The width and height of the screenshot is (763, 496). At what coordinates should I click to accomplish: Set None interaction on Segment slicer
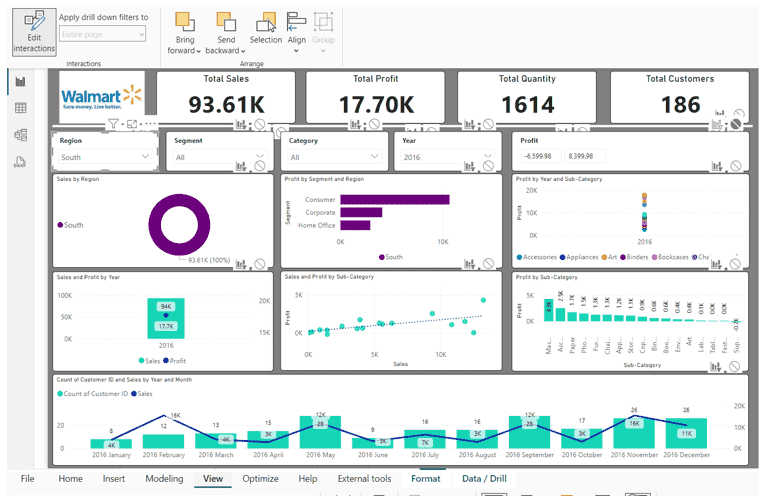[x=260, y=166]
